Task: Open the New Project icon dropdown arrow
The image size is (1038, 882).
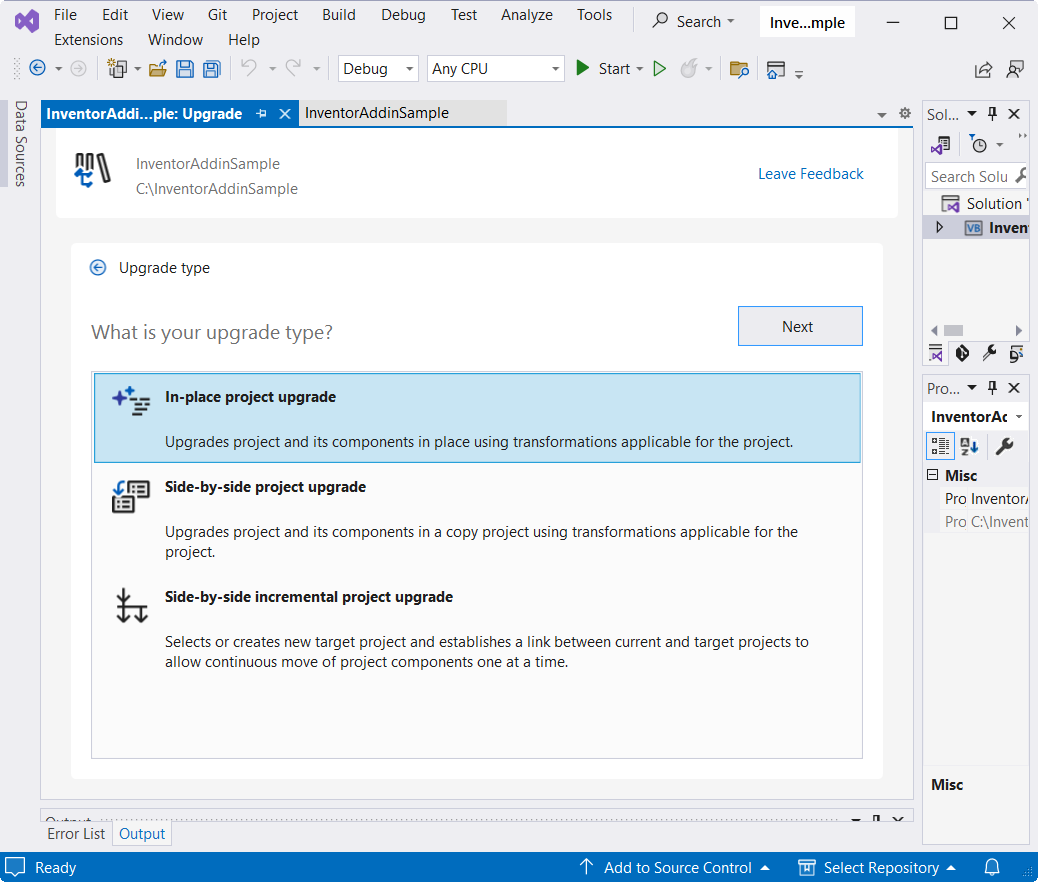Action: (138, 69)
